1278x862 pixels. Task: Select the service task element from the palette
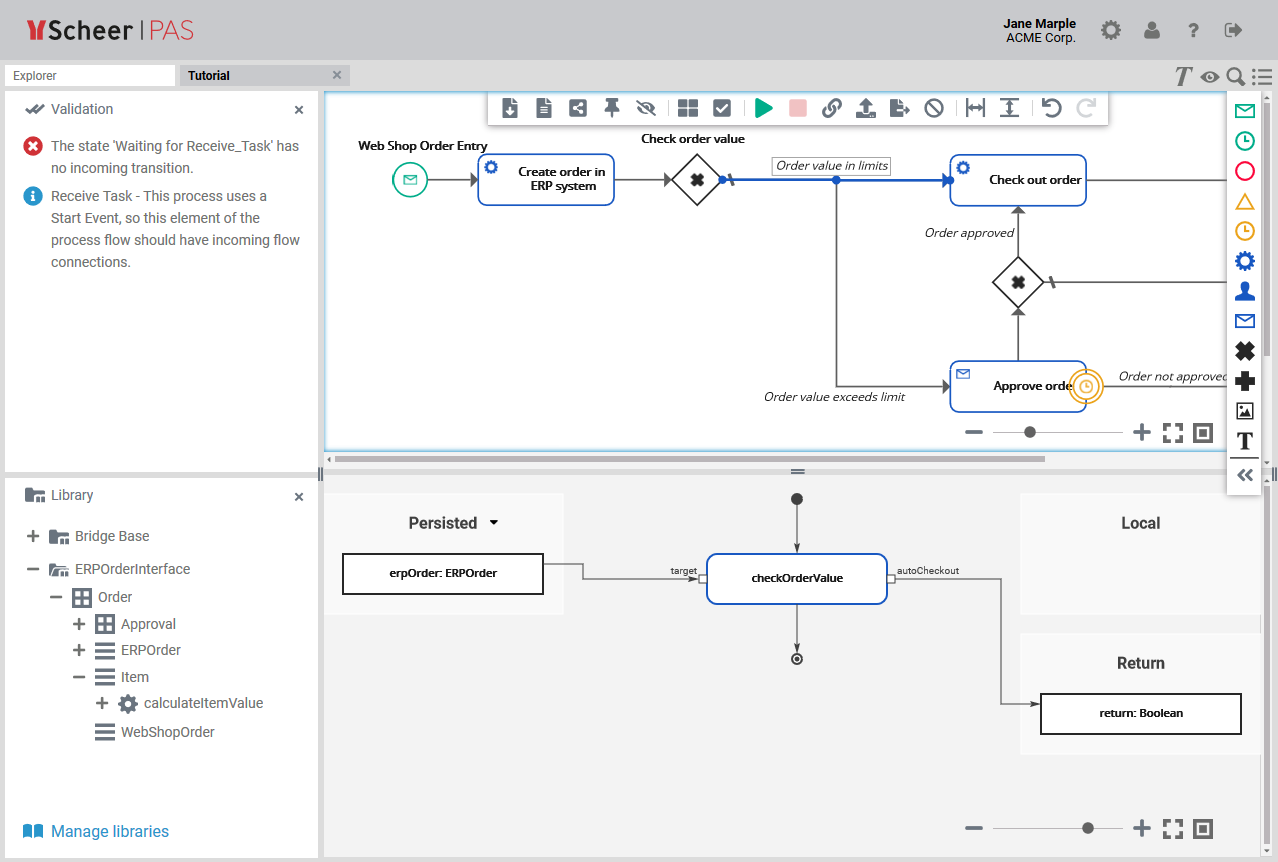pos(1244,261)
